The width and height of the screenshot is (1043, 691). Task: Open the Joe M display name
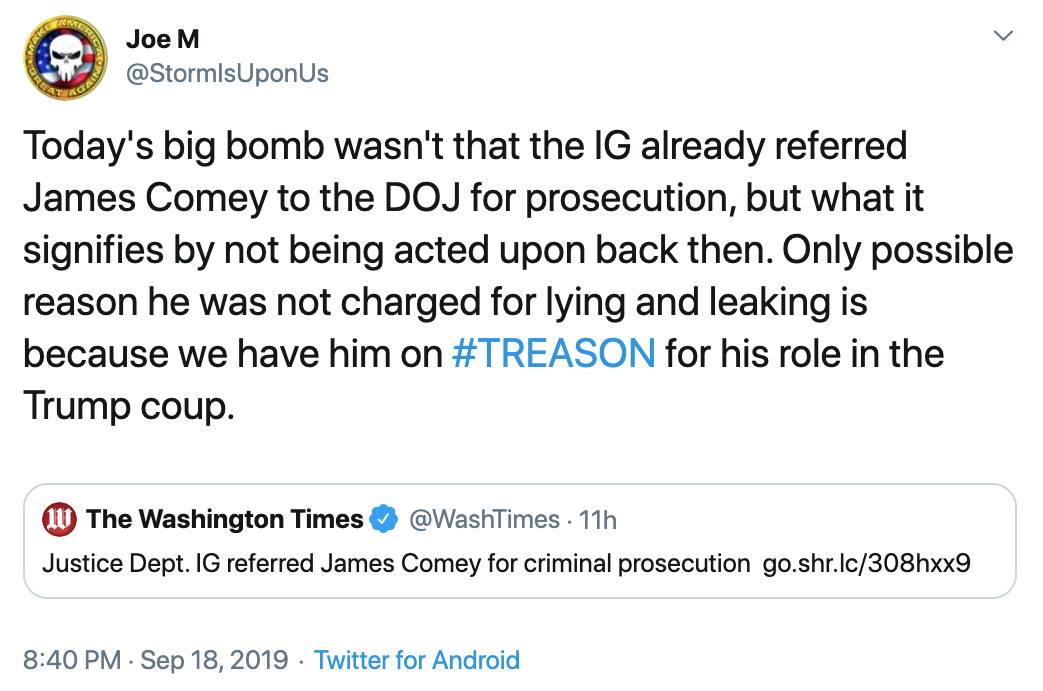click(x=163, y=39)
